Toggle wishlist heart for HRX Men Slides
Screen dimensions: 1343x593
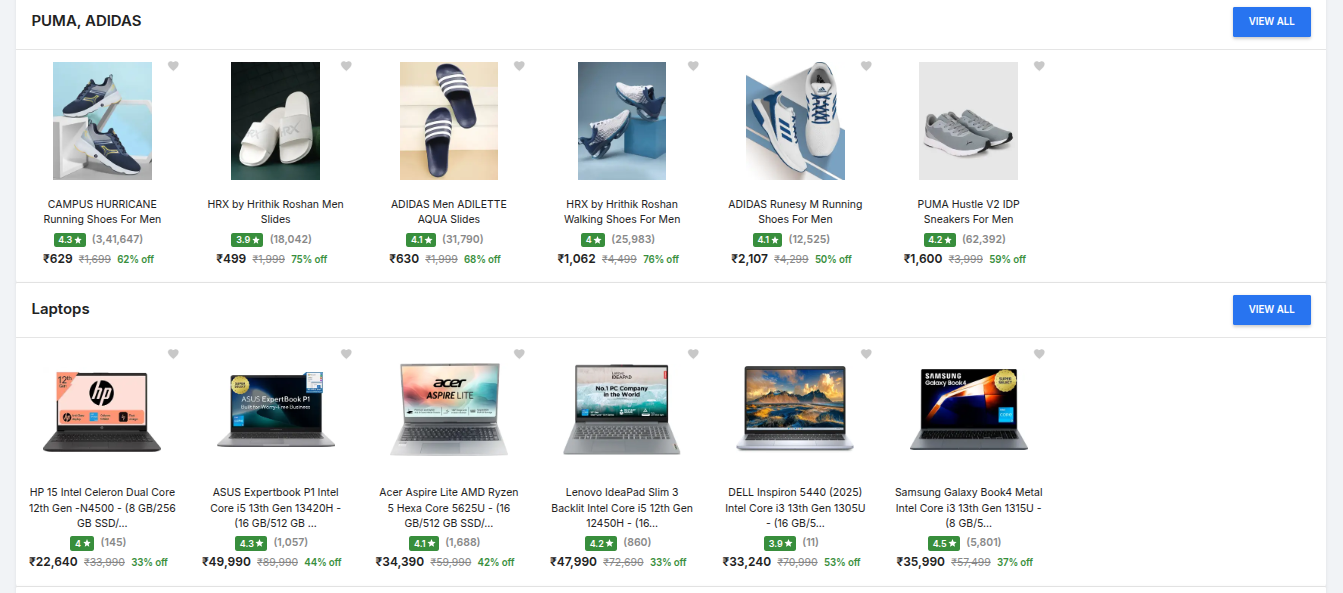[x=346, y=66]
